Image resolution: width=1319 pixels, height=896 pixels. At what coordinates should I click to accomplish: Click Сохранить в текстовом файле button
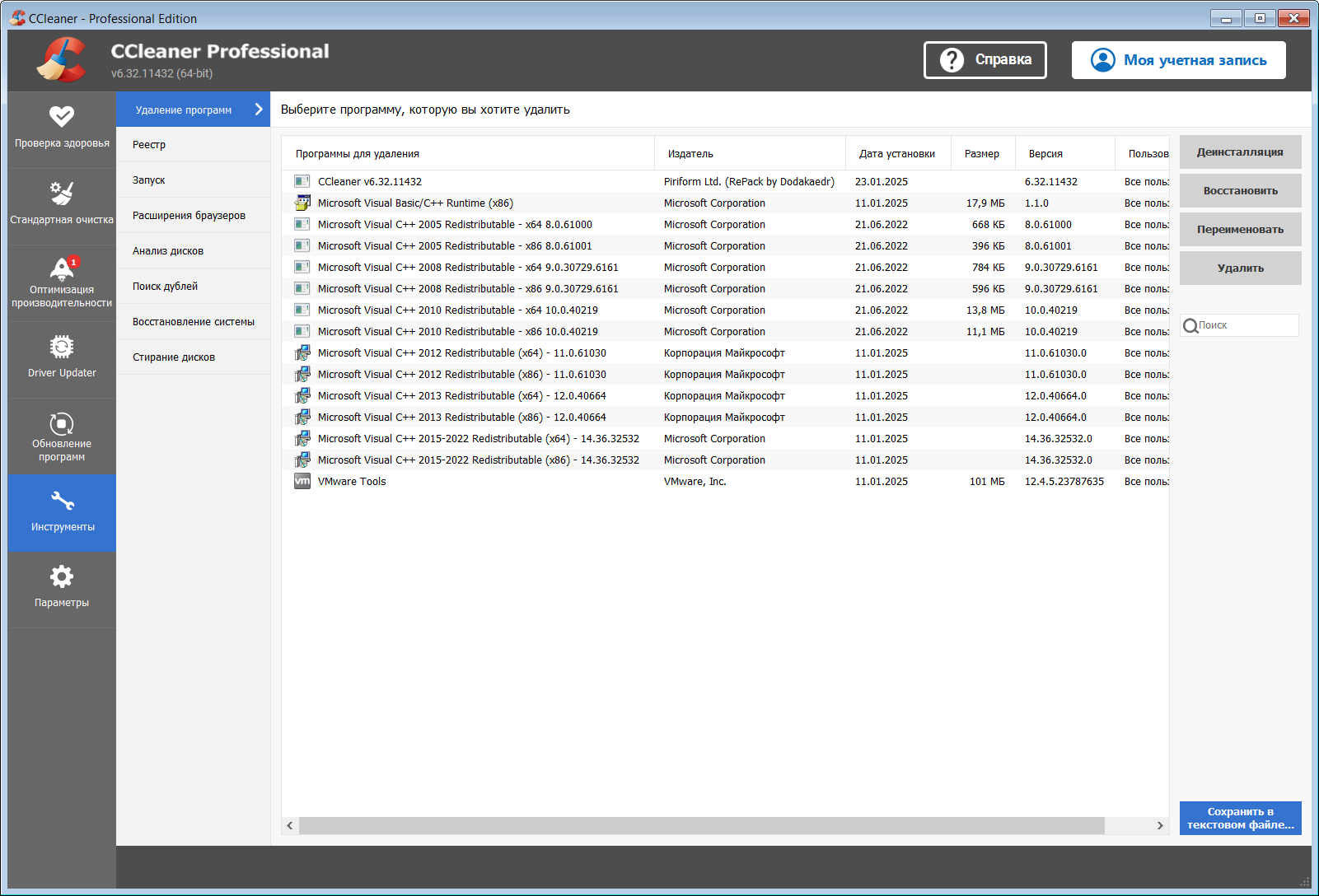coord(1240,819)
